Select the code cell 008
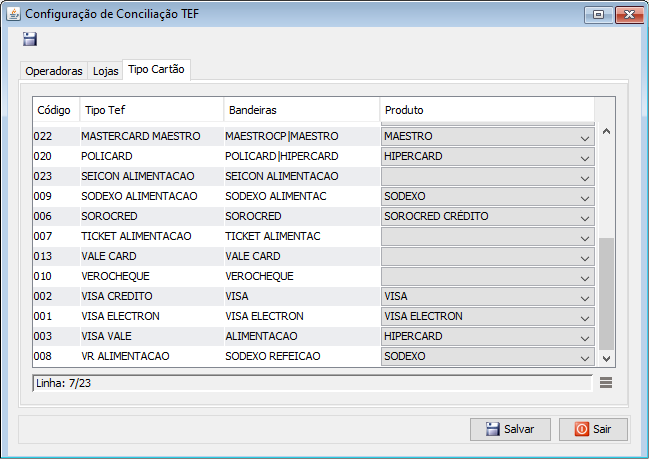Image resolution: width=649 pixels, height=459 pixels. pyautogui.click(x=56, y=356)
